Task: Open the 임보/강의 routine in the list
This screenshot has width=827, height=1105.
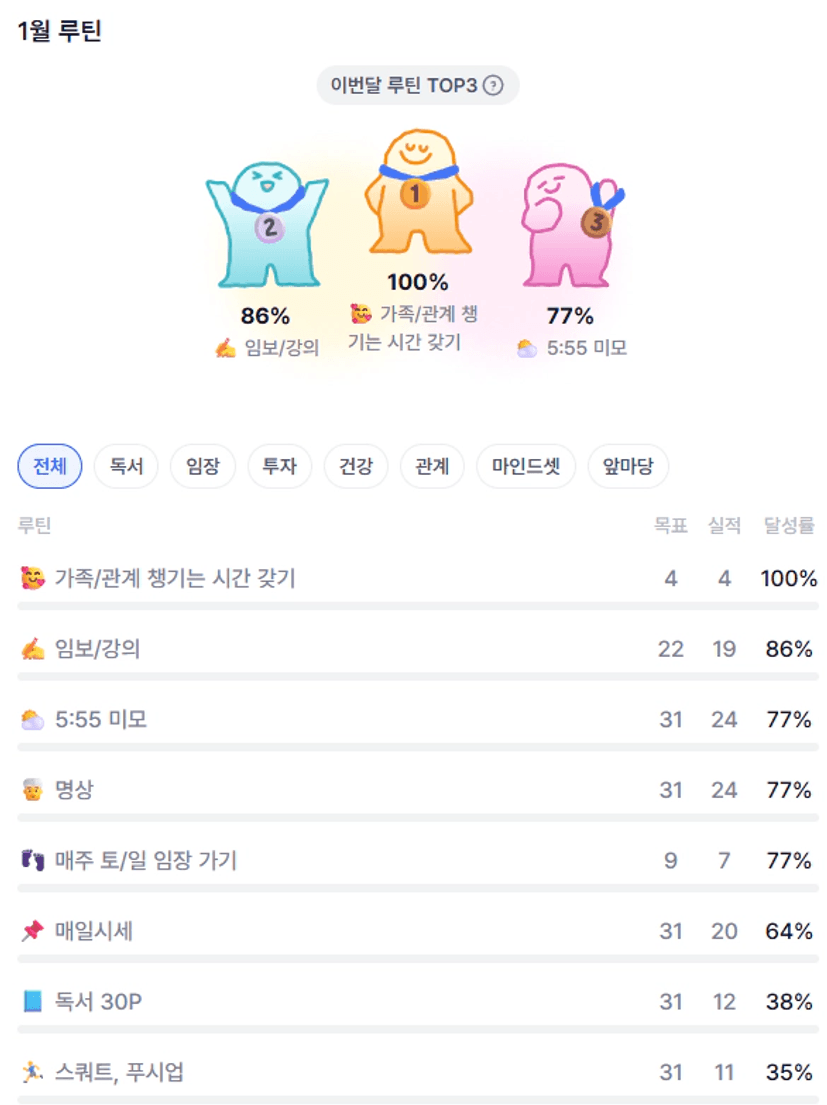Action: [x=97, y=649]
